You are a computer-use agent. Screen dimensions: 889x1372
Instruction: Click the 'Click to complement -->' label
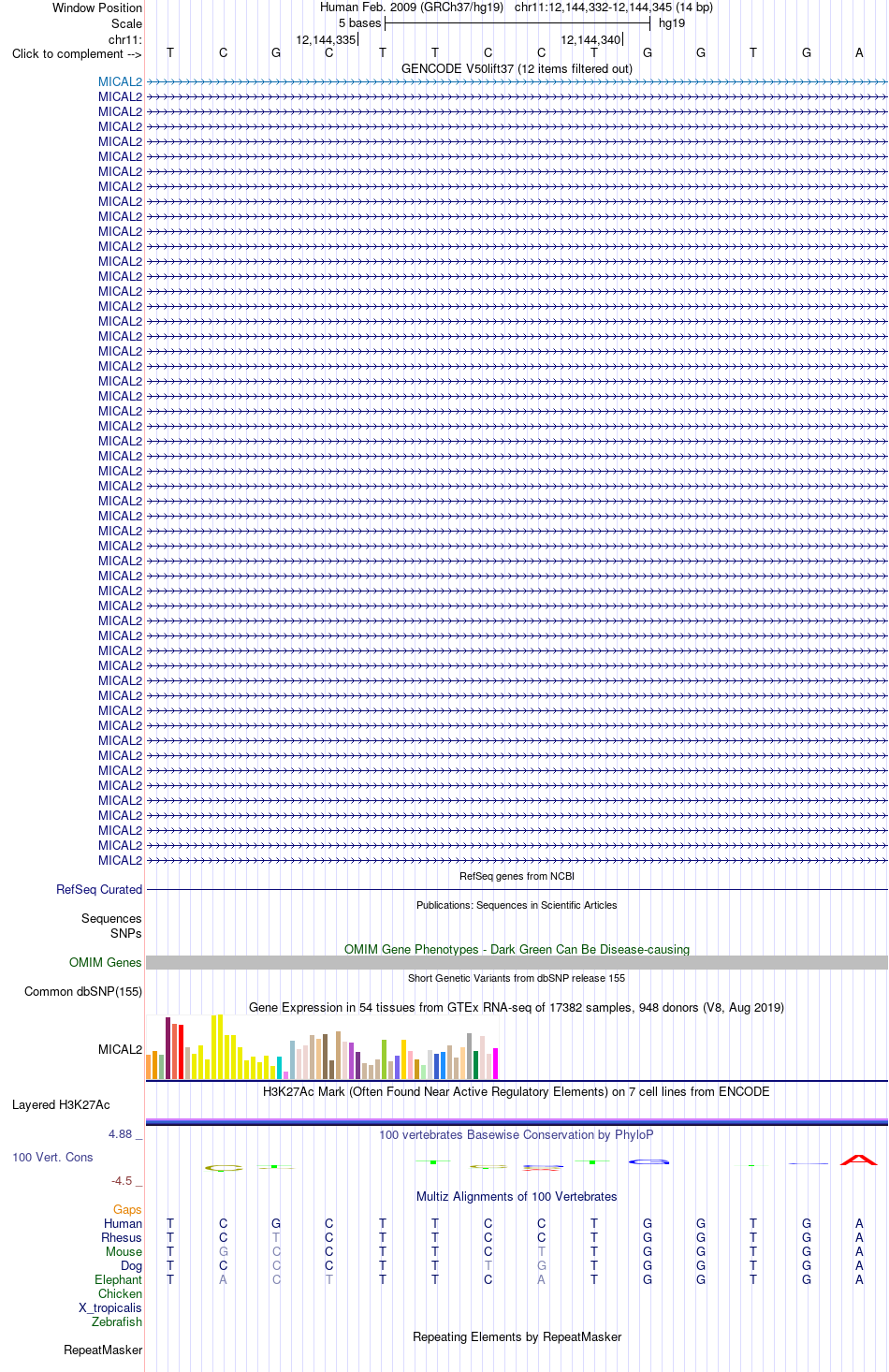coord(77,53)
